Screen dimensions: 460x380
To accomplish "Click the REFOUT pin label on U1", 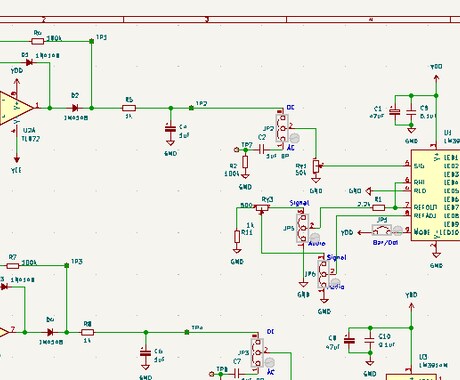I will [425, 207].
